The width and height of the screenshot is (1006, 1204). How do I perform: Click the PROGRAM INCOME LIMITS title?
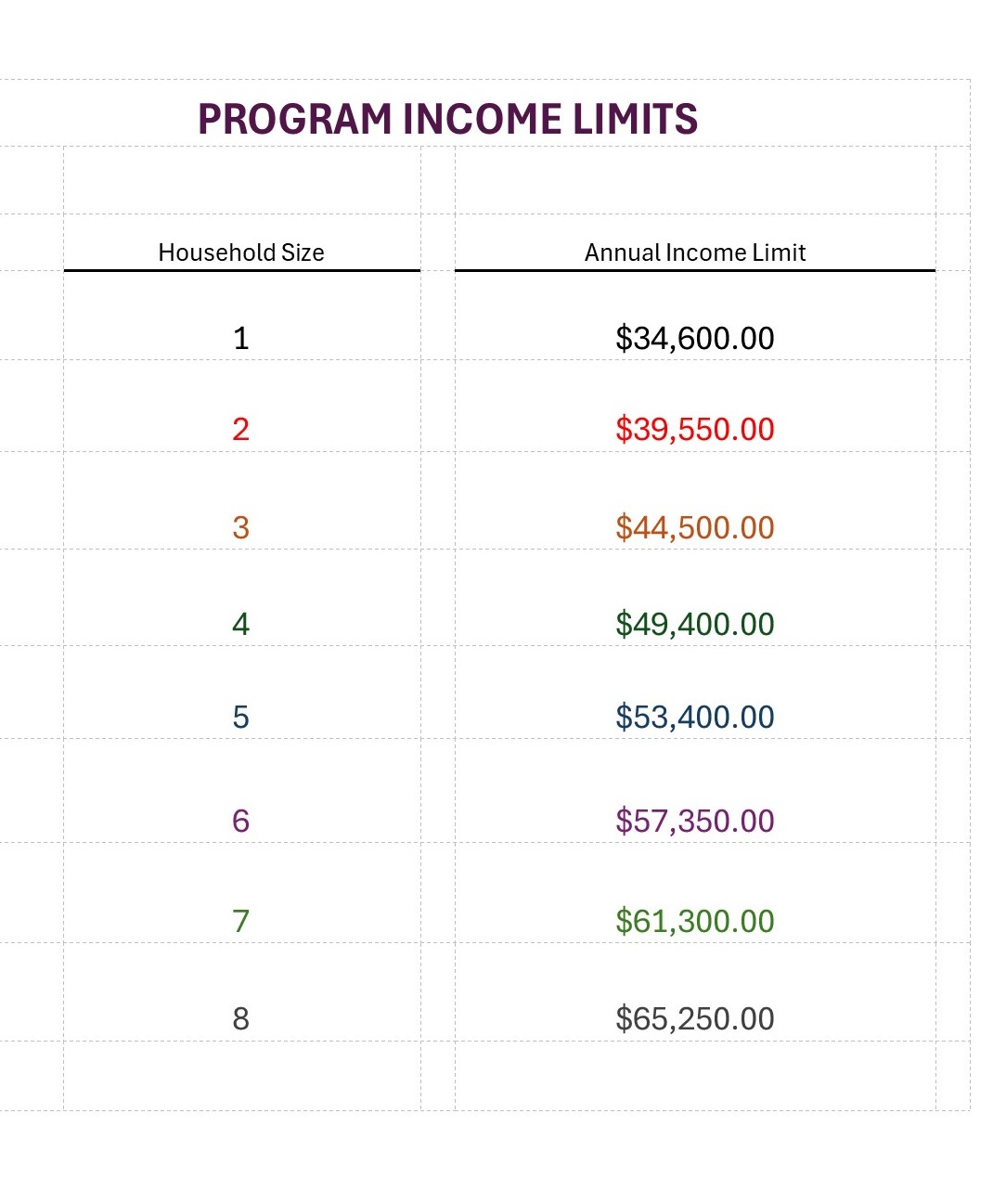coord(447,119)
